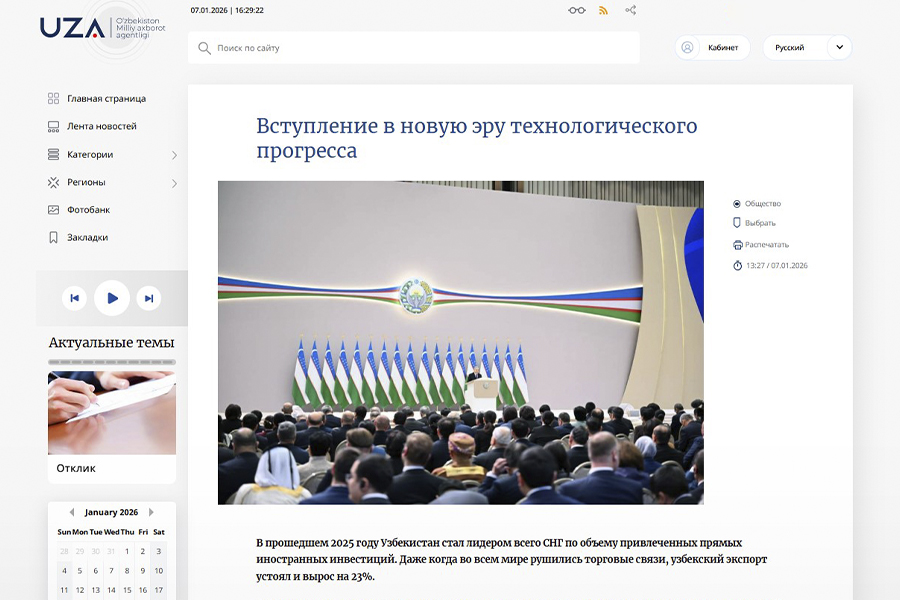Screen dimensions: 900x600
Task: Toggle audio playback with the play button
Action: click(111, 297)
